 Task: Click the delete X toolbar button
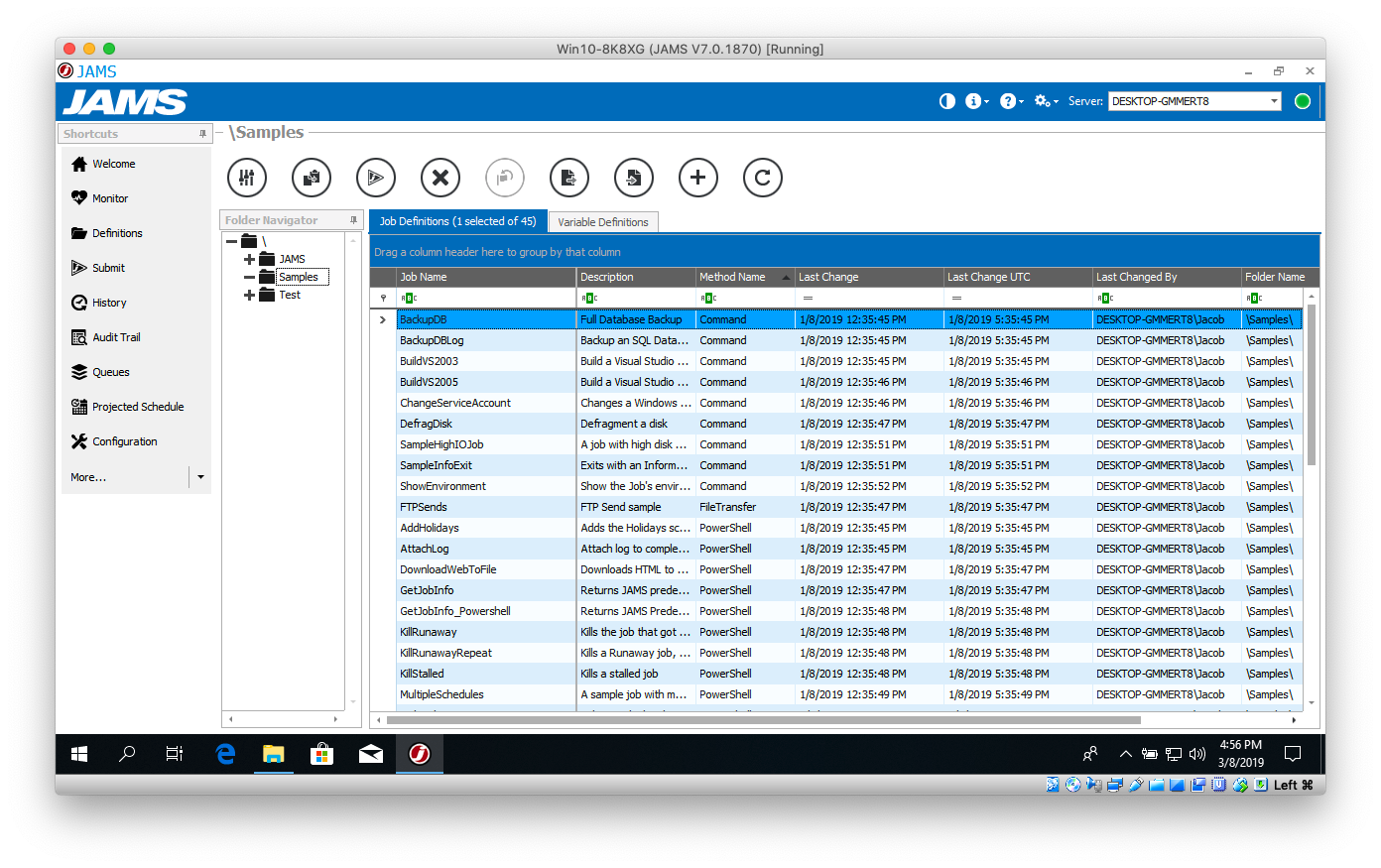click(440, 178)
